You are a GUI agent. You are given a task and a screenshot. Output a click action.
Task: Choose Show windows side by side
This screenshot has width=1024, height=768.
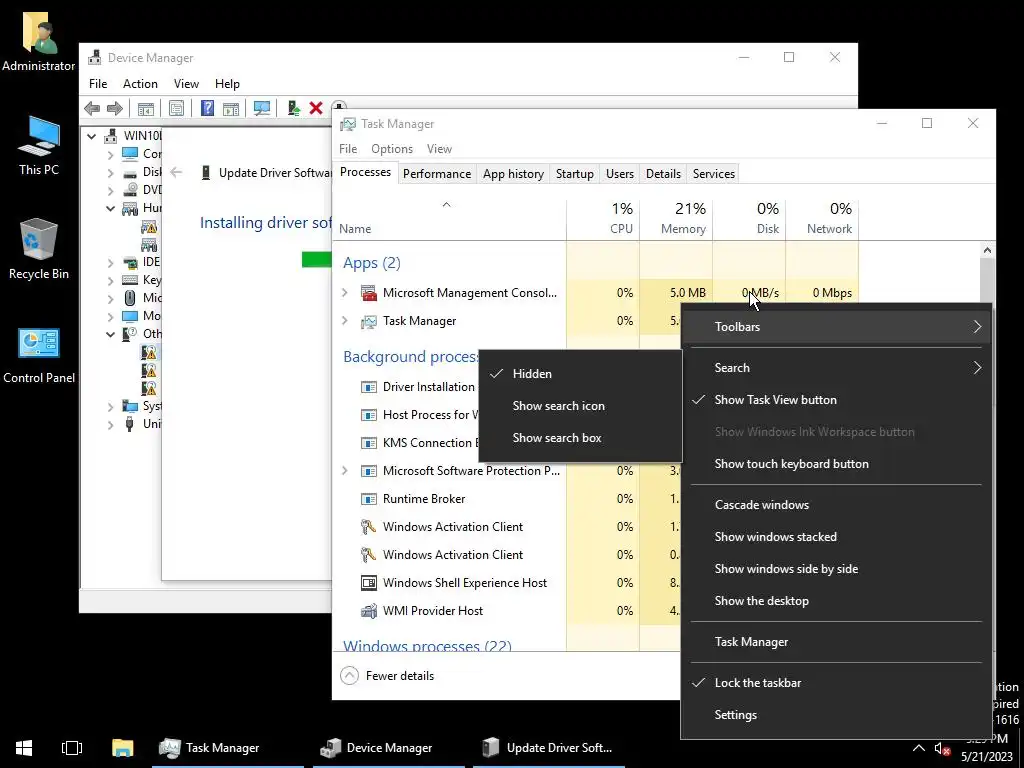click(836, 569)
